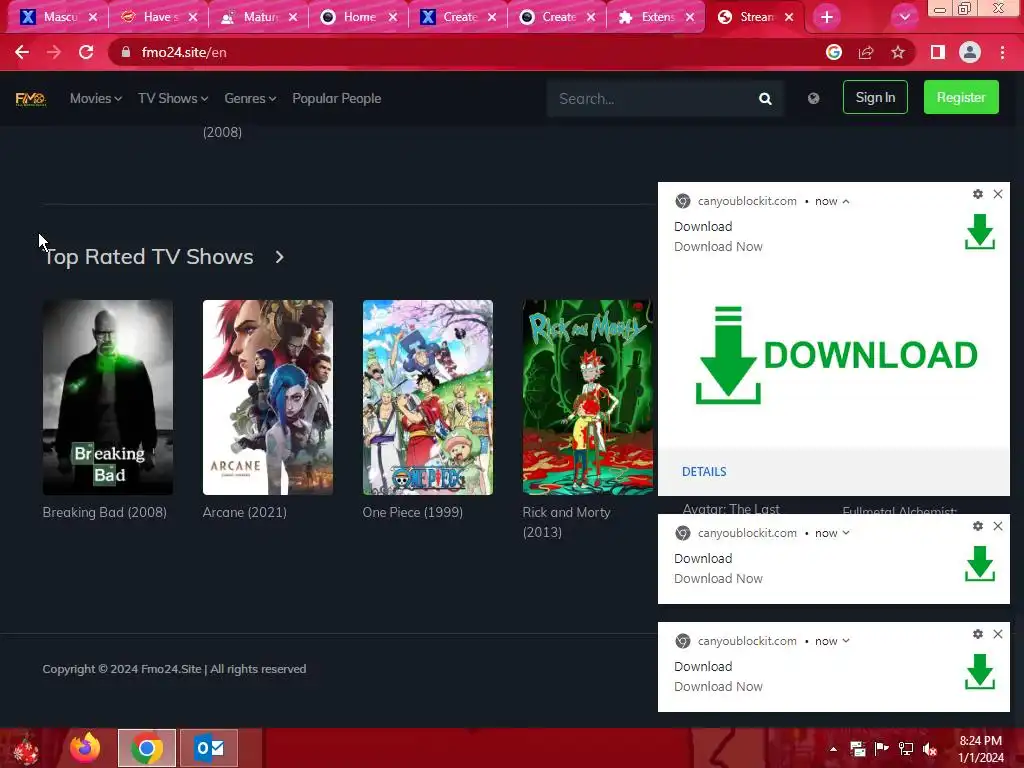Screen dimensions: 1024x768
Task: Click Chrome taskbar icon
Action: [147, 748]
